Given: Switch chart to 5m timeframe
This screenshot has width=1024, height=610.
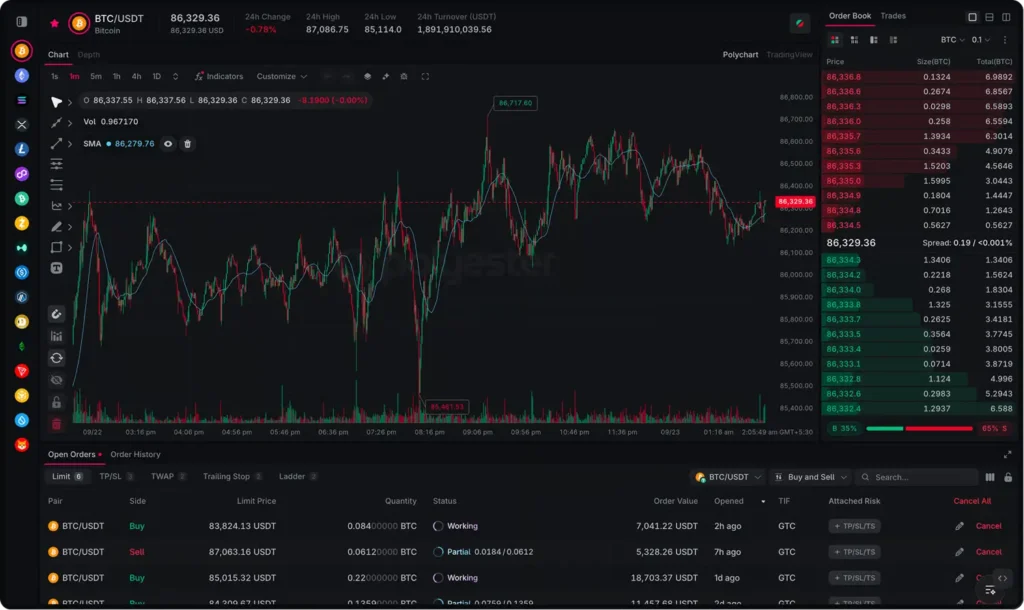Looking at the screenshot, I should 96,76.
